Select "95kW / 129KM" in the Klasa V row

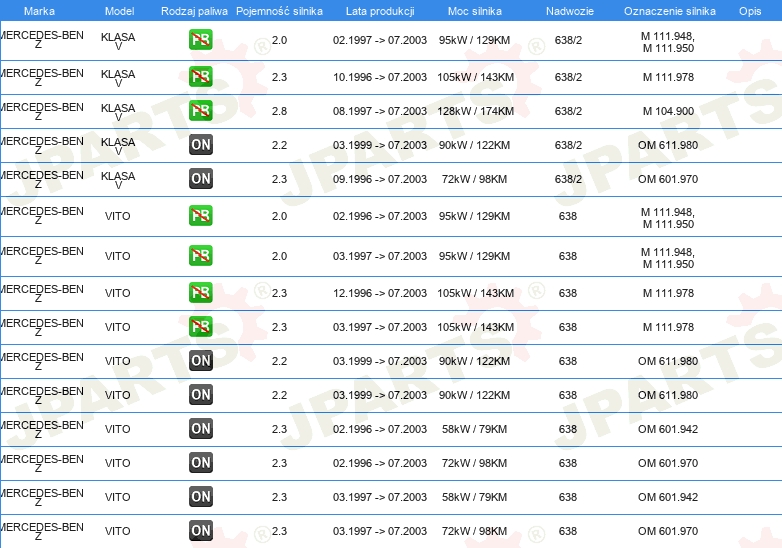coord(474,40)
